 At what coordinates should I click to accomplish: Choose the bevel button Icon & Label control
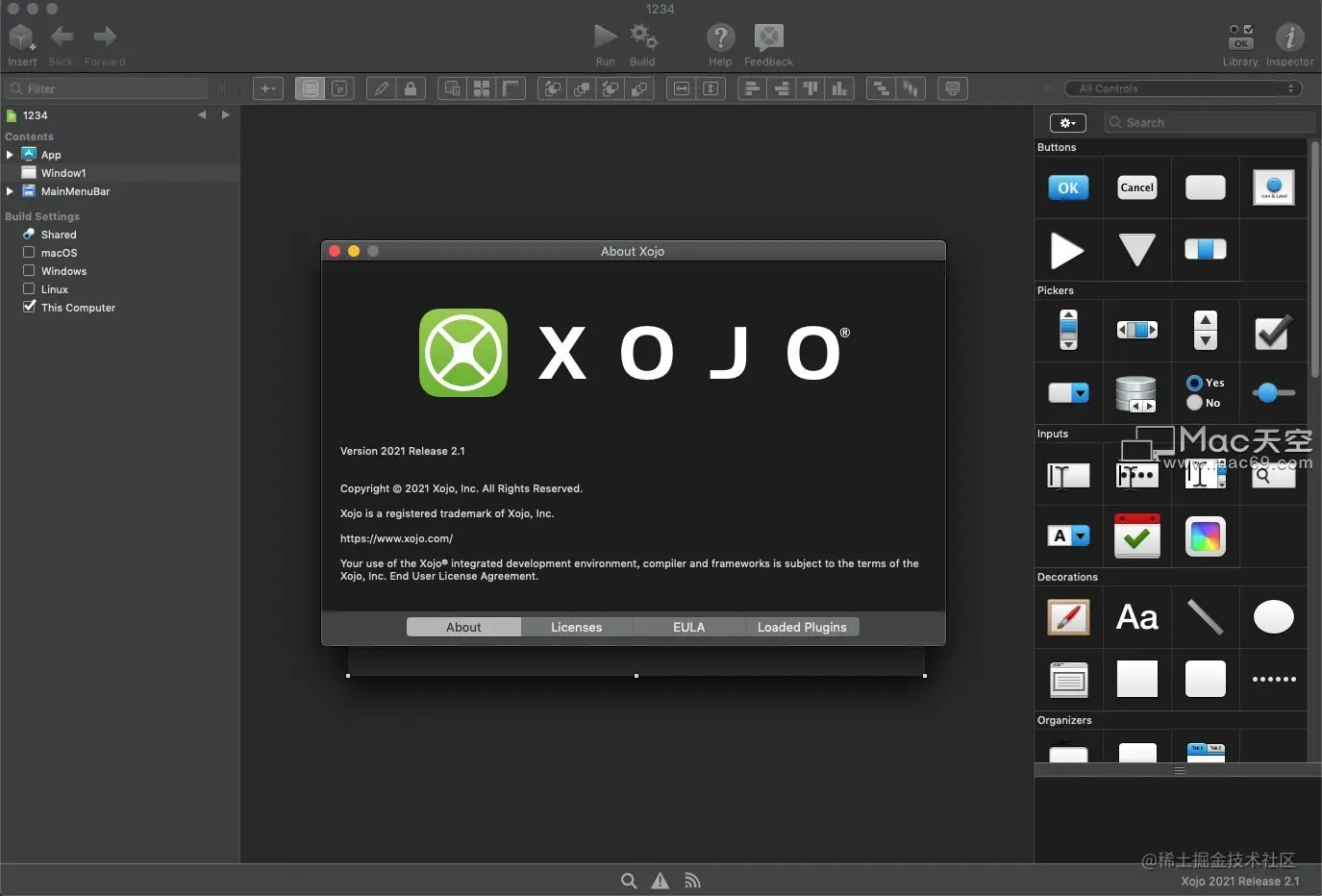1273,187
